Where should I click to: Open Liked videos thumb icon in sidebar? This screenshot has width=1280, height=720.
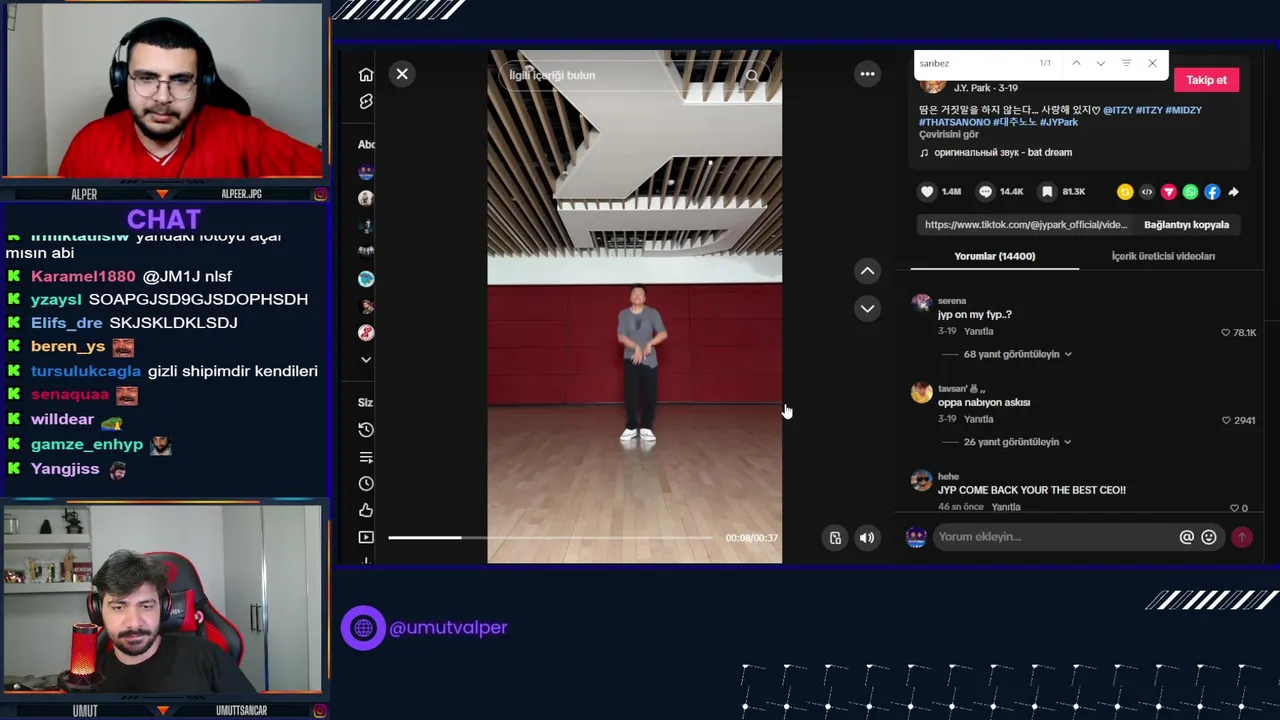coord(366,511)
